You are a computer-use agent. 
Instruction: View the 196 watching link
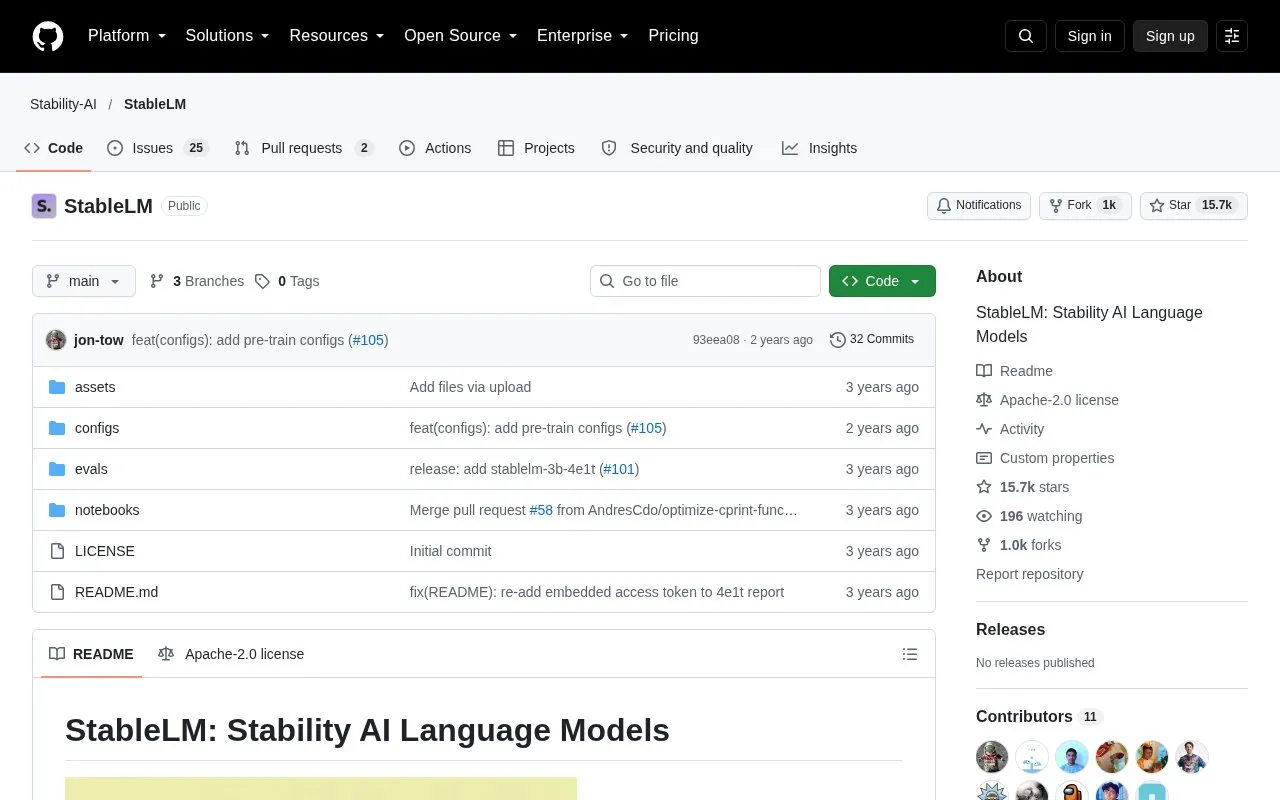tap(1029, 516)
